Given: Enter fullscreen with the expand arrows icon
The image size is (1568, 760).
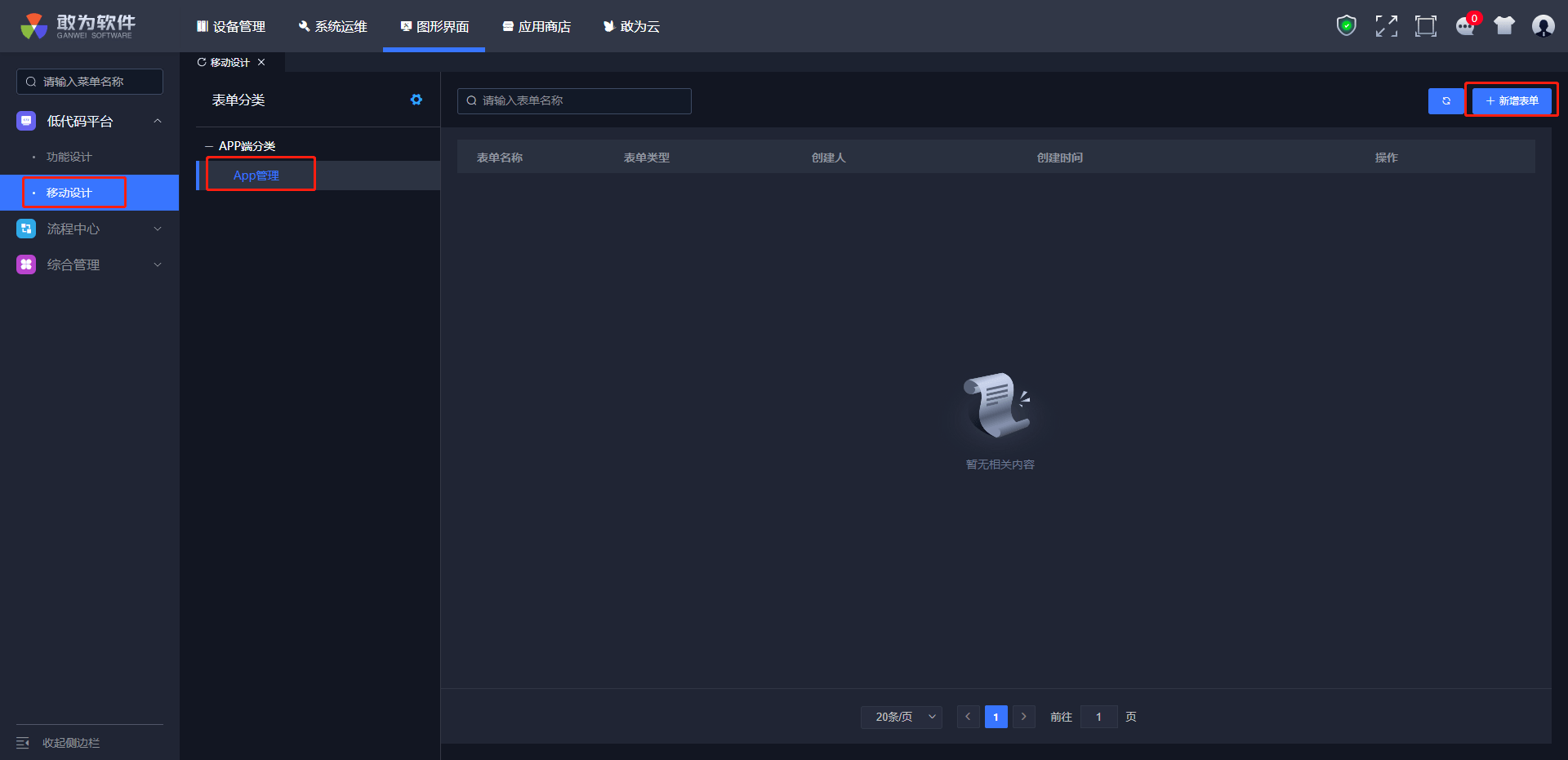Looking at the screenshot, I should pos(1386,26).
